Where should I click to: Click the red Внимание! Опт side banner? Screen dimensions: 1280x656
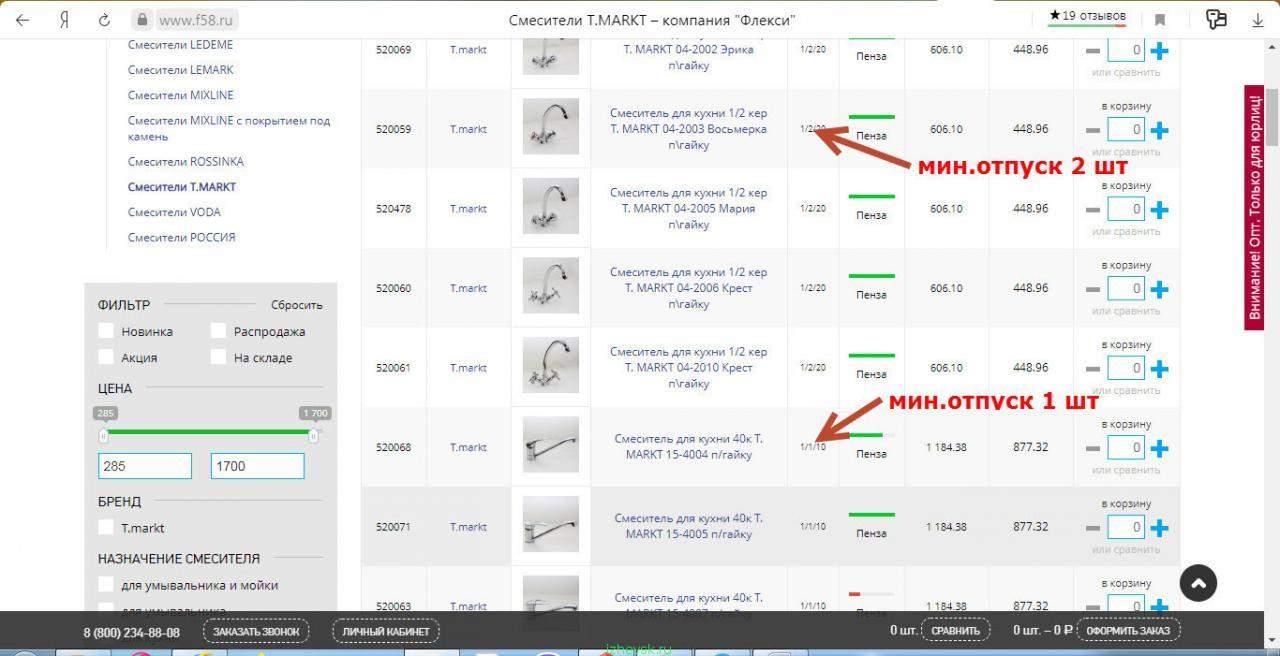[1254, 206]
